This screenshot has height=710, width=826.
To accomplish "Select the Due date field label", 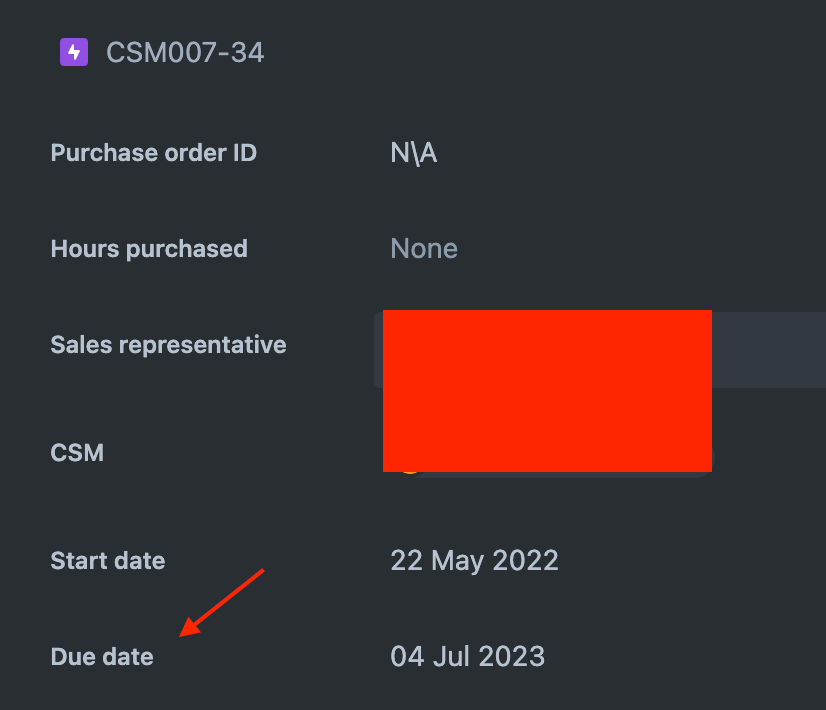I will [x=101, y=656].
